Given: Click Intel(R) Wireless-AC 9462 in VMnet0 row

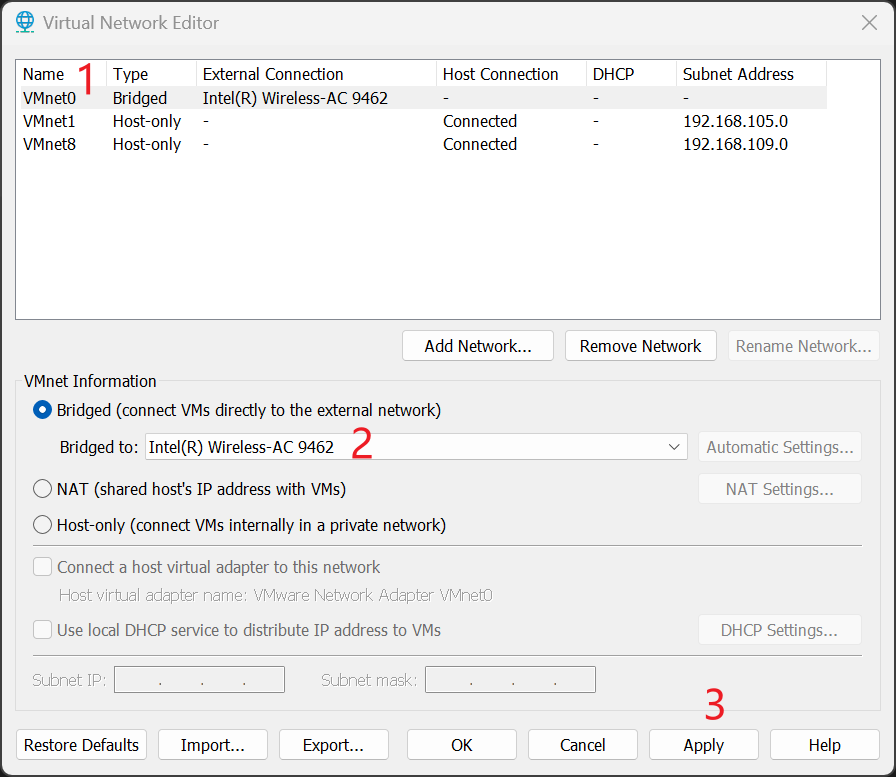Looking at the screenshot, I should click(295, 98).
